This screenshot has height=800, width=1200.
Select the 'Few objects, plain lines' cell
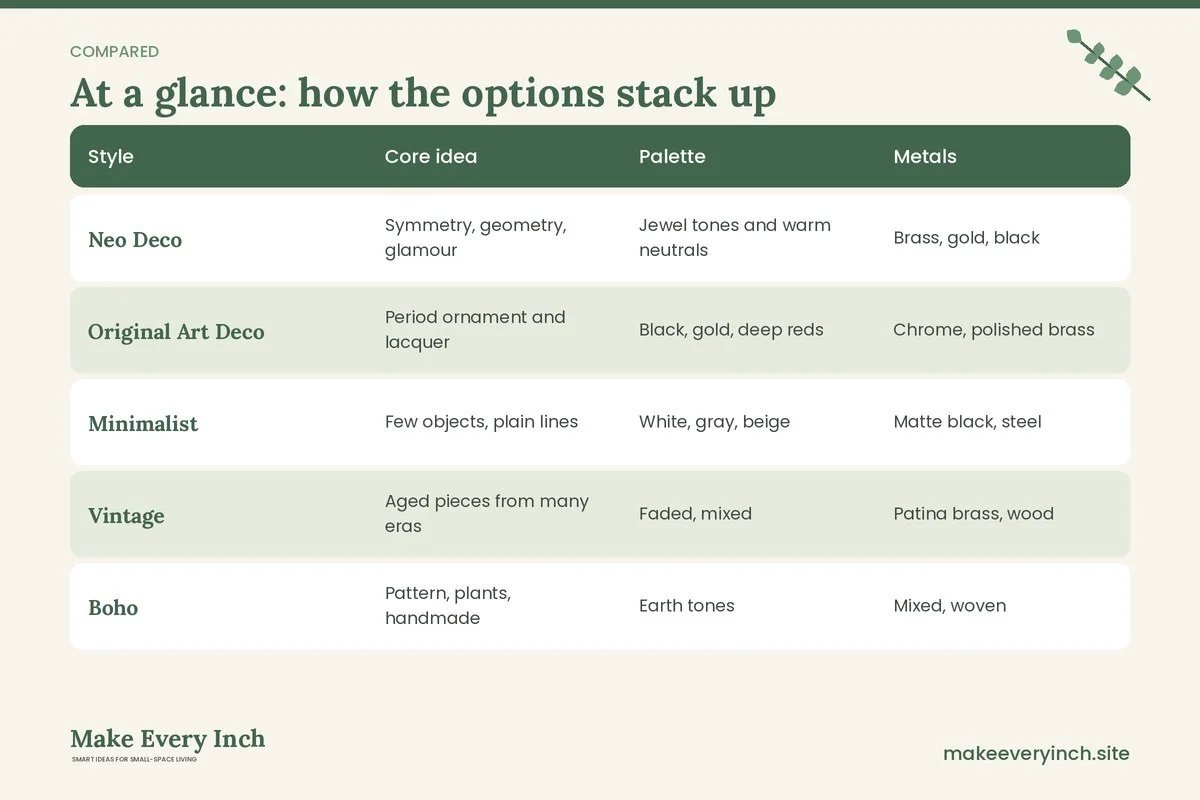click(481, 422)
